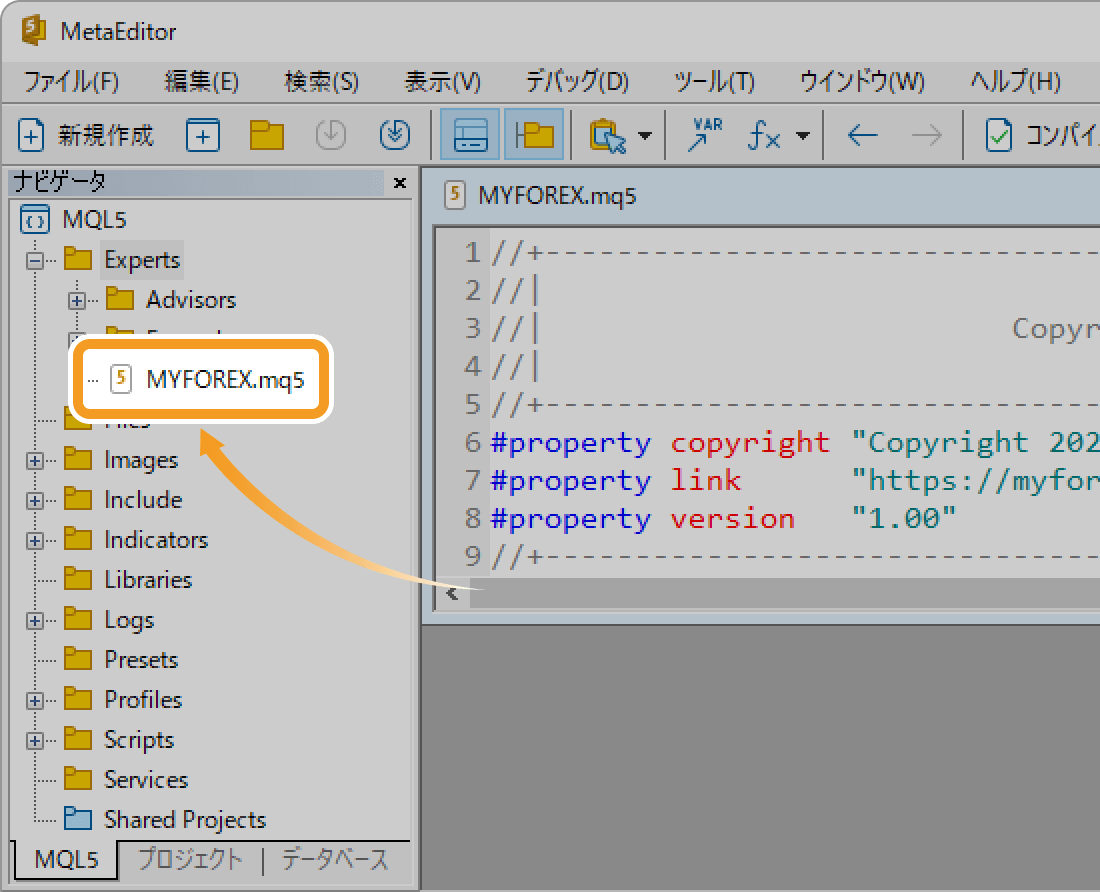Image resolution: width=1100 pixels, height=892 pixels.
Task: Collapse the Experts folder
Action: pyautogui.click(x=34, y=260)
